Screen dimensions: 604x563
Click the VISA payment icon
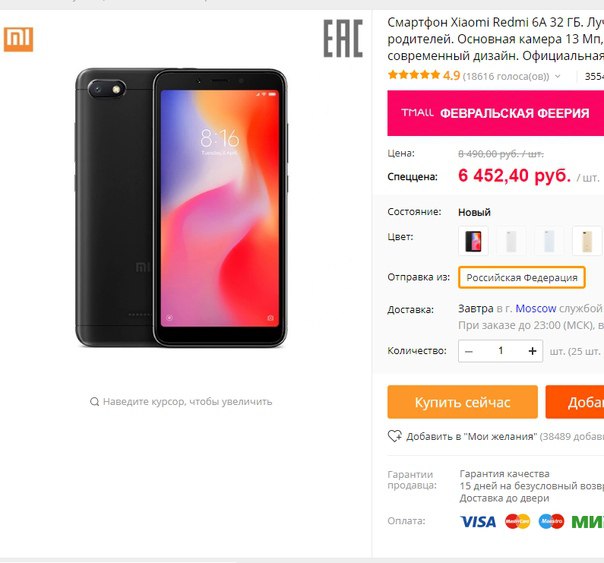478,522
